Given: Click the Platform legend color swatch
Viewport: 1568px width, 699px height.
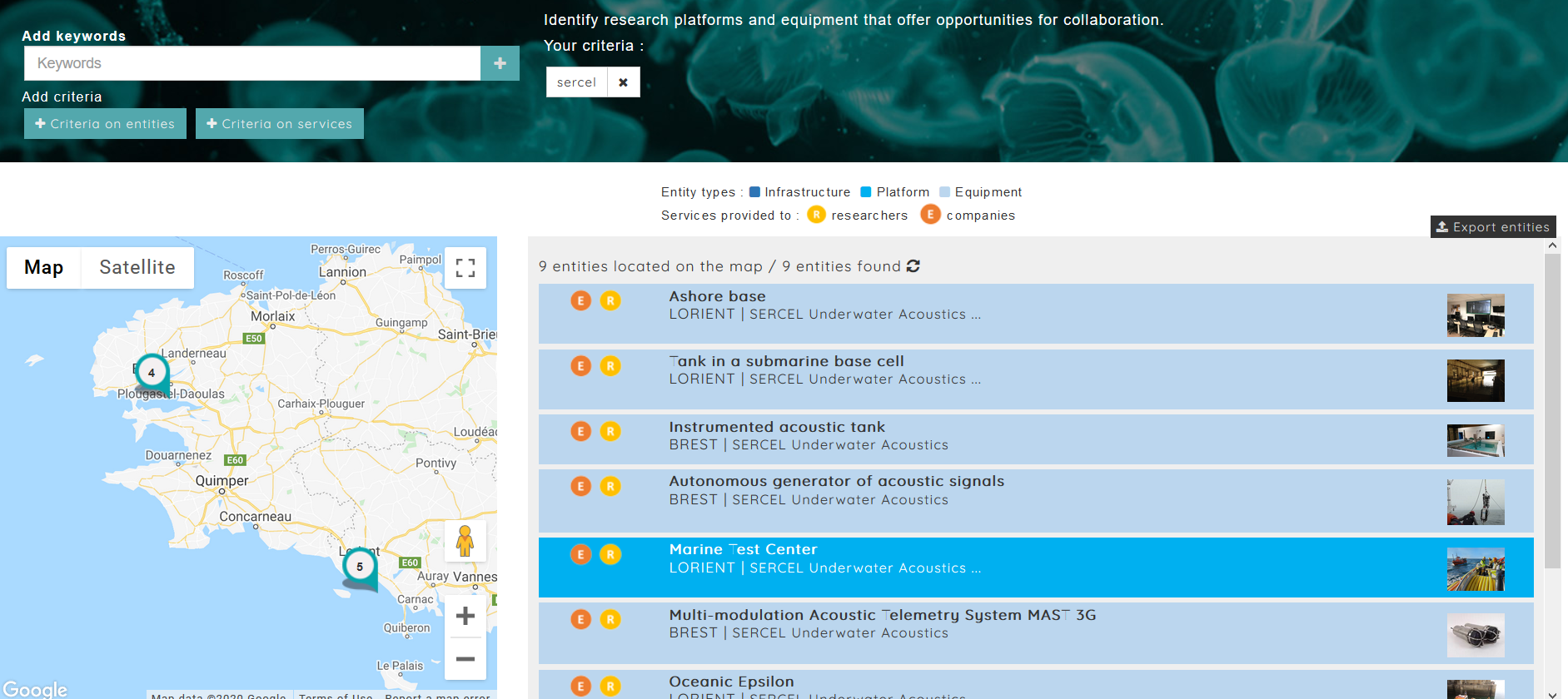Looking at the screenshot, I should (x=866, y=192).
